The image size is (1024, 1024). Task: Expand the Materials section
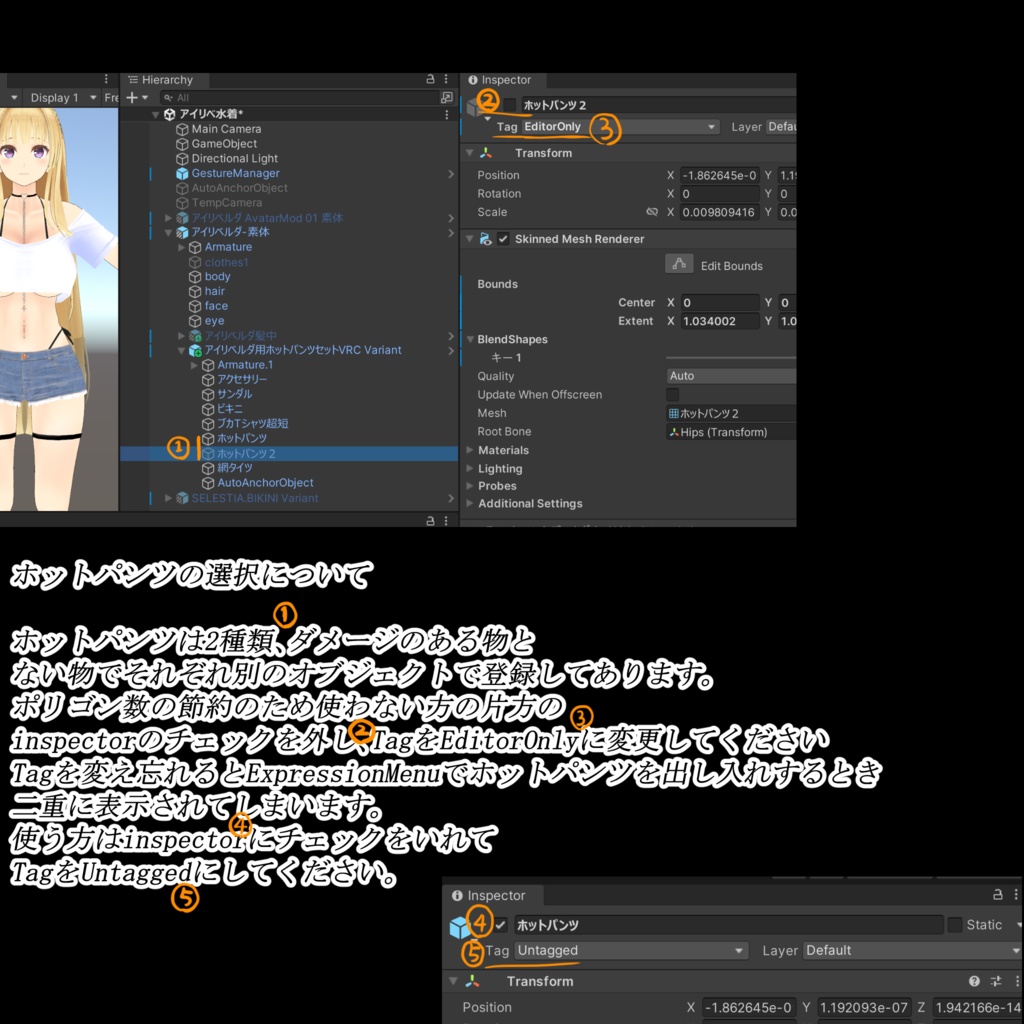[x=470, y=450]
